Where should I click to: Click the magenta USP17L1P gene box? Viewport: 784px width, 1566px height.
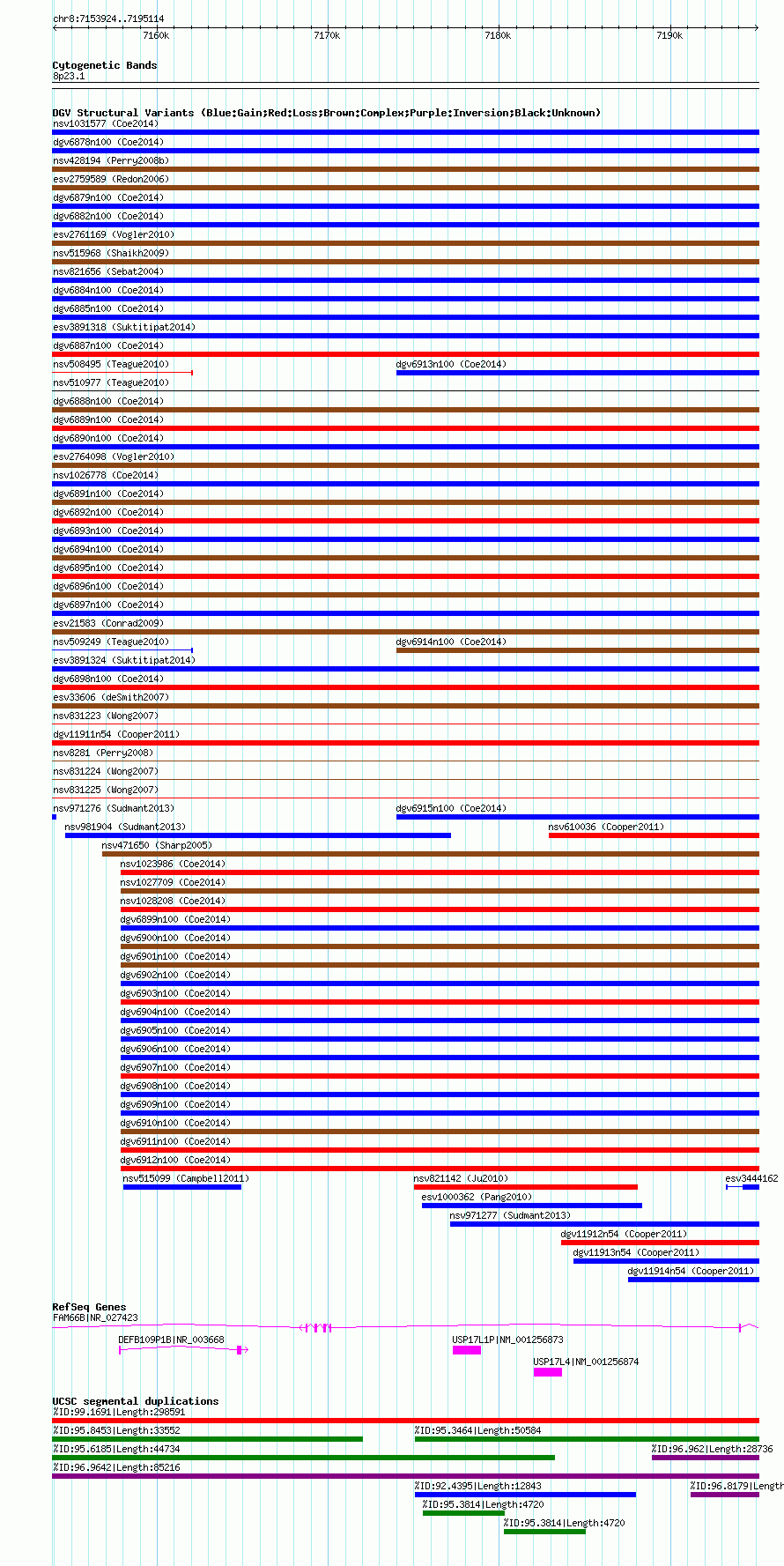tap(467, 1350)
